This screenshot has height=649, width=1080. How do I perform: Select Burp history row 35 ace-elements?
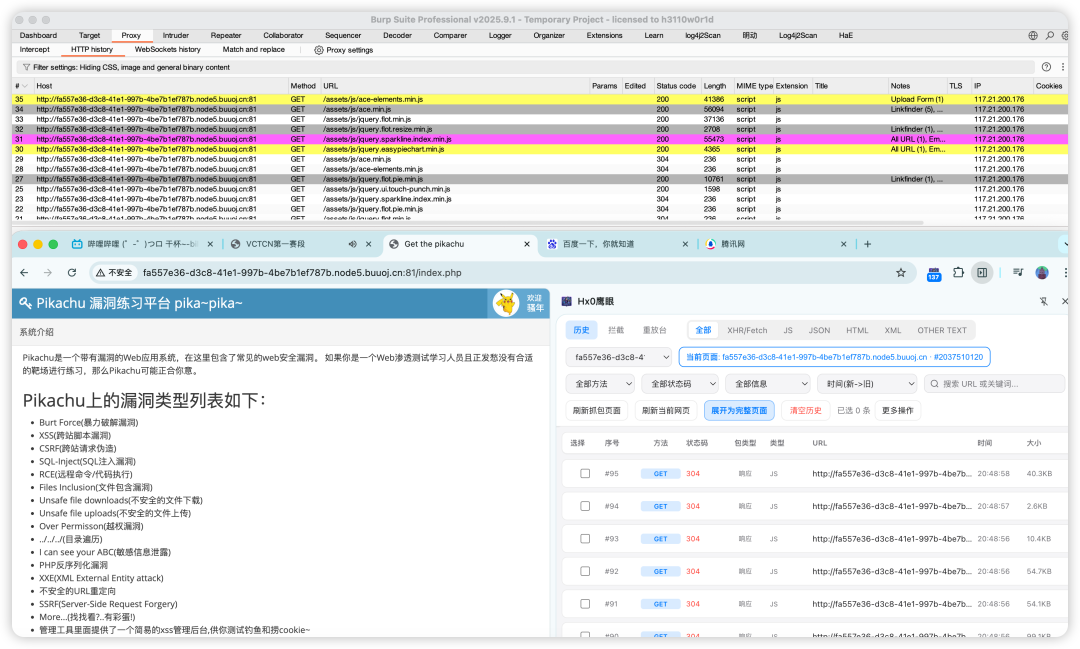[x=540, y=99]
